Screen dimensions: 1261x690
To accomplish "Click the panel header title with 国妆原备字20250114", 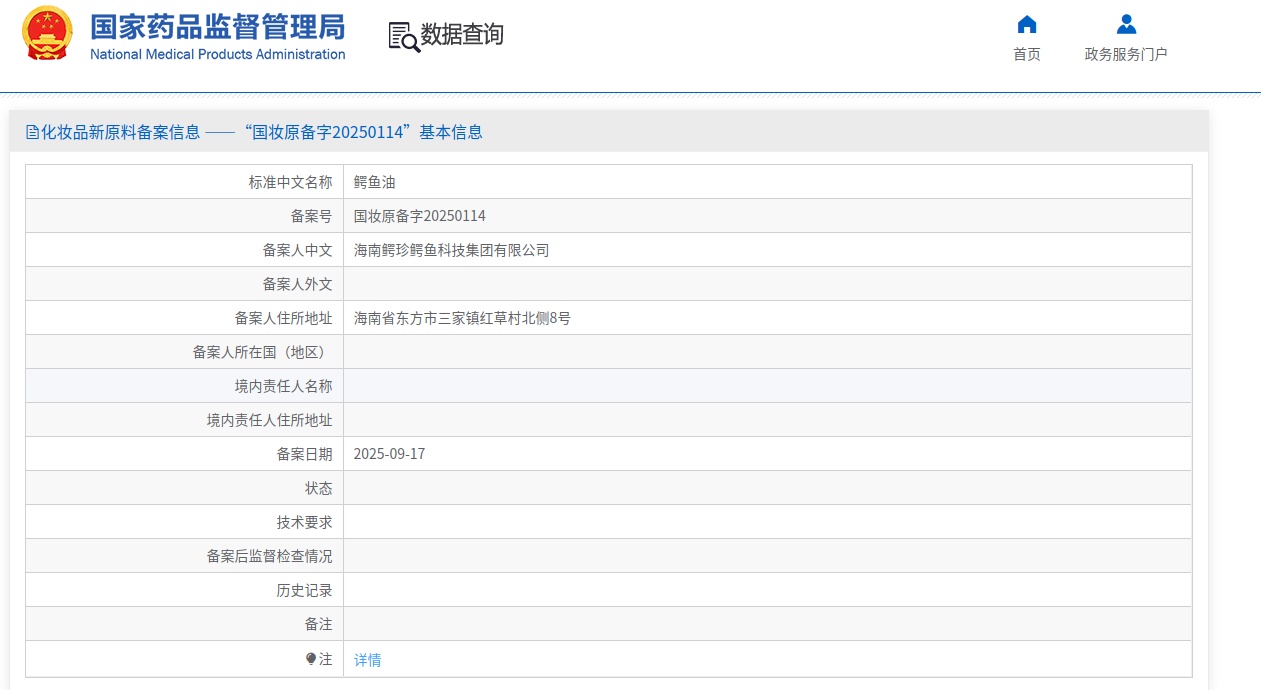I will pyautogui.click(x=261, y=132).
